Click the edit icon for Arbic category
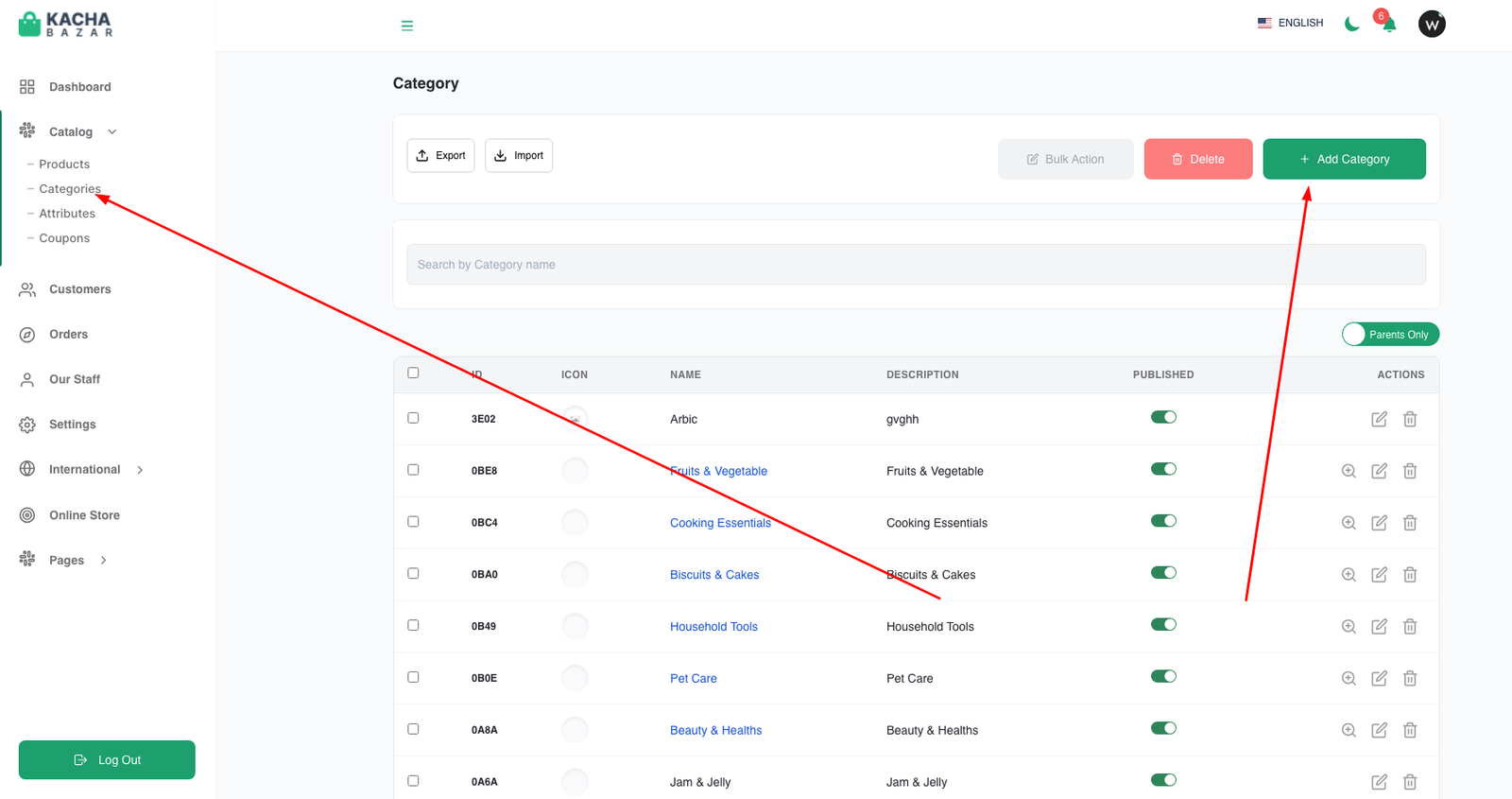The width and height of the screenshot is (1512, 799). 1379,419
